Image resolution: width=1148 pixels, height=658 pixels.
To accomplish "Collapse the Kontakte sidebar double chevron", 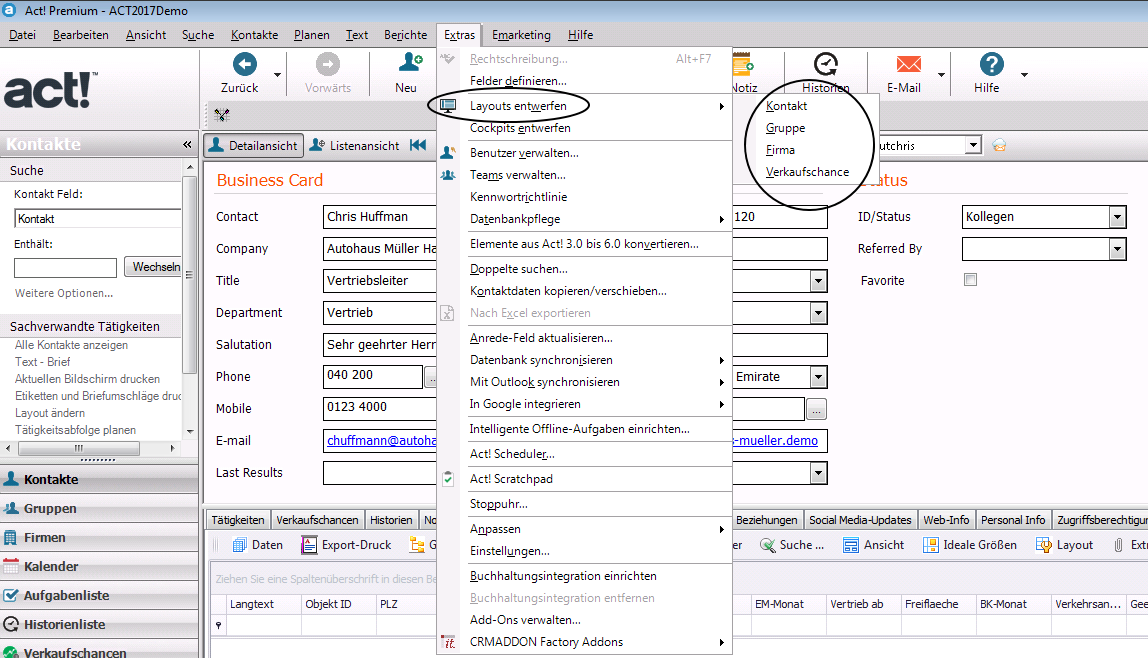I will 187,145.
